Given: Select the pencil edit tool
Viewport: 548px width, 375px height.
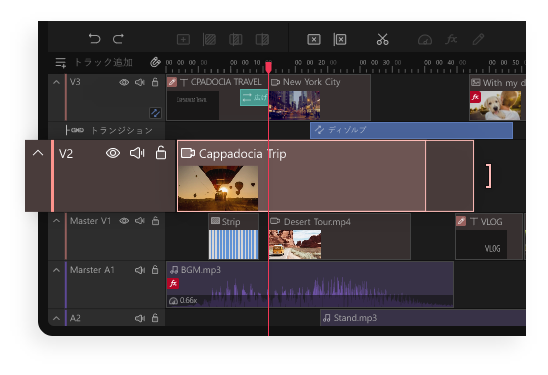Looking at the screenshot, I should pos(478,39).
